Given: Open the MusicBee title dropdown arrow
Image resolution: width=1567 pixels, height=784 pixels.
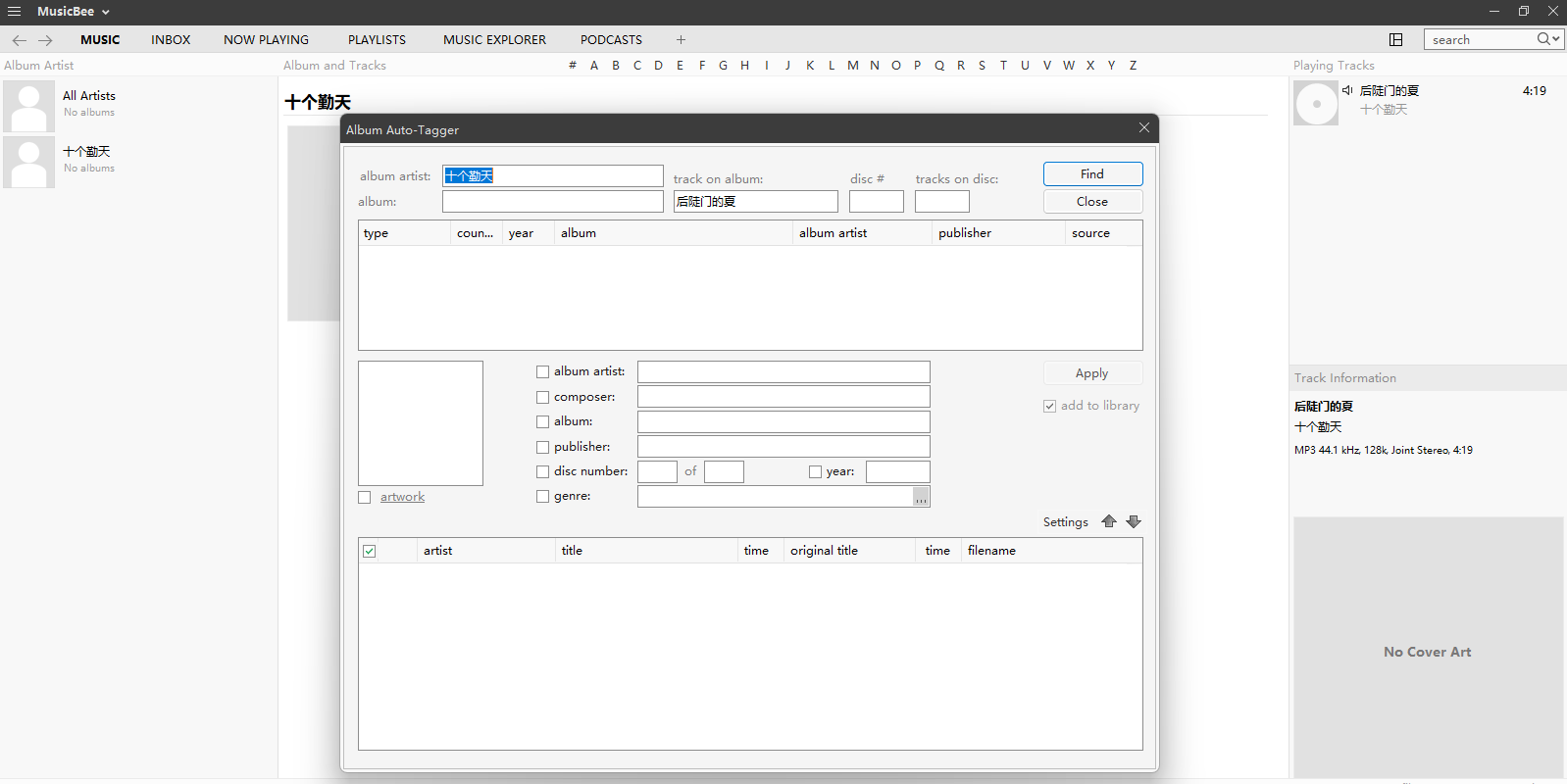Looking at the screenshot, I should coord(105,12).
